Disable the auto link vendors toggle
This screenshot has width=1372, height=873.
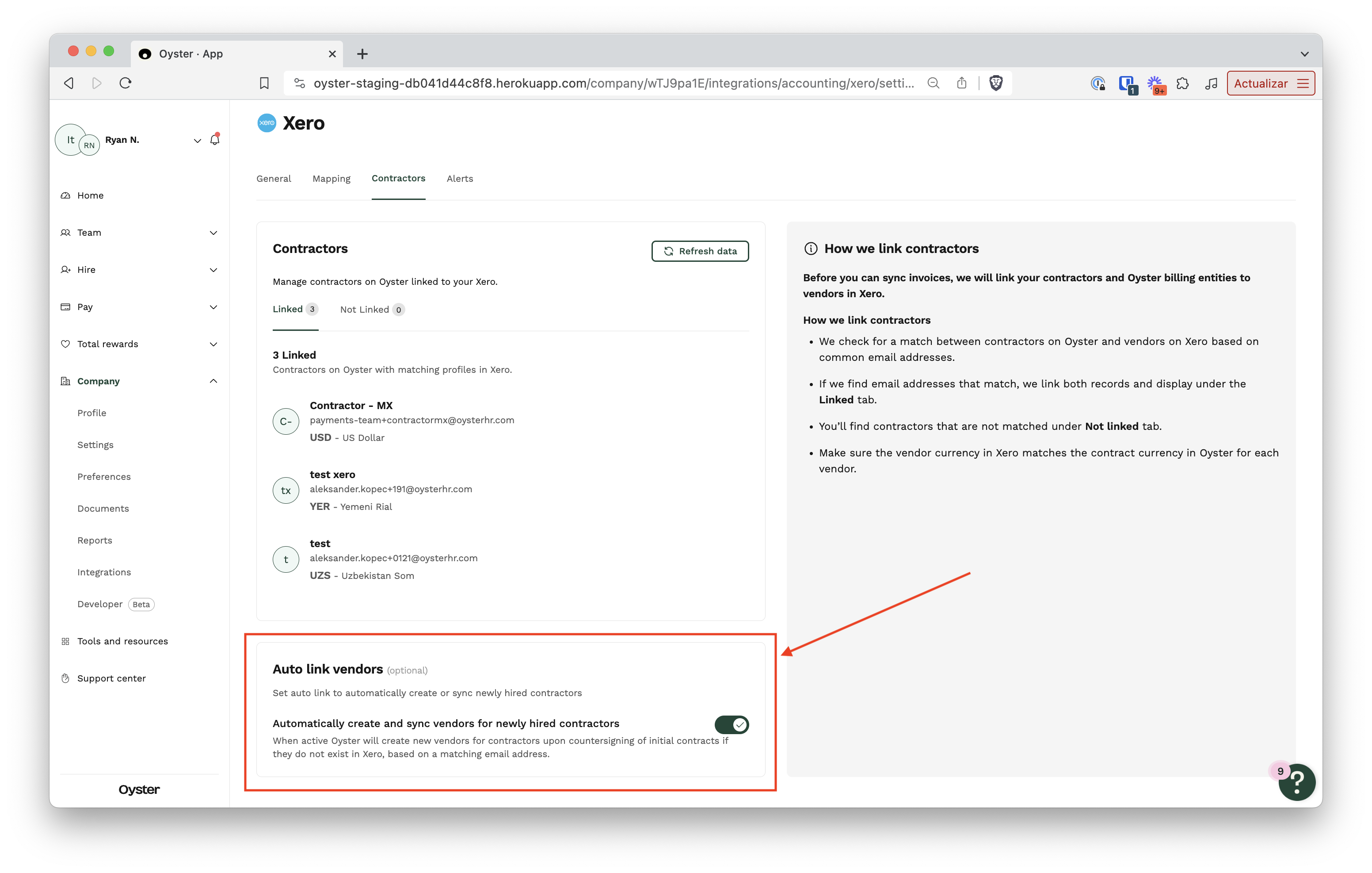[x=732, y=725]
